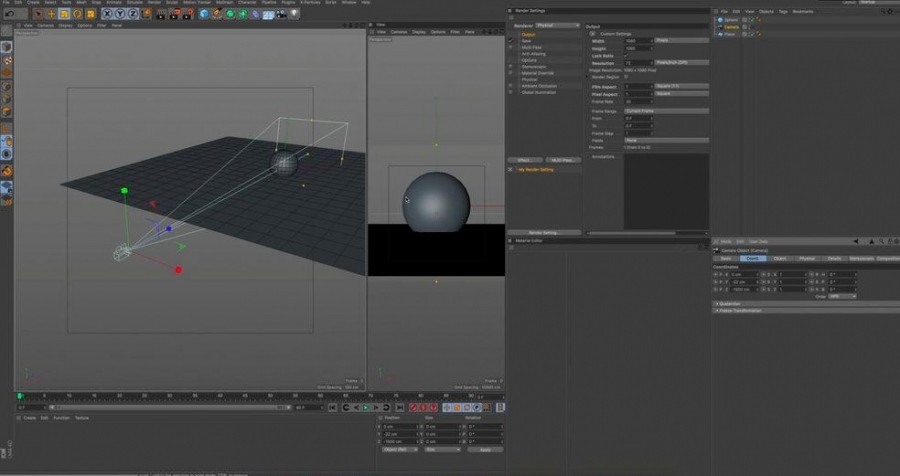Open the Create menu in menu bar

click(x=33, y=2)
